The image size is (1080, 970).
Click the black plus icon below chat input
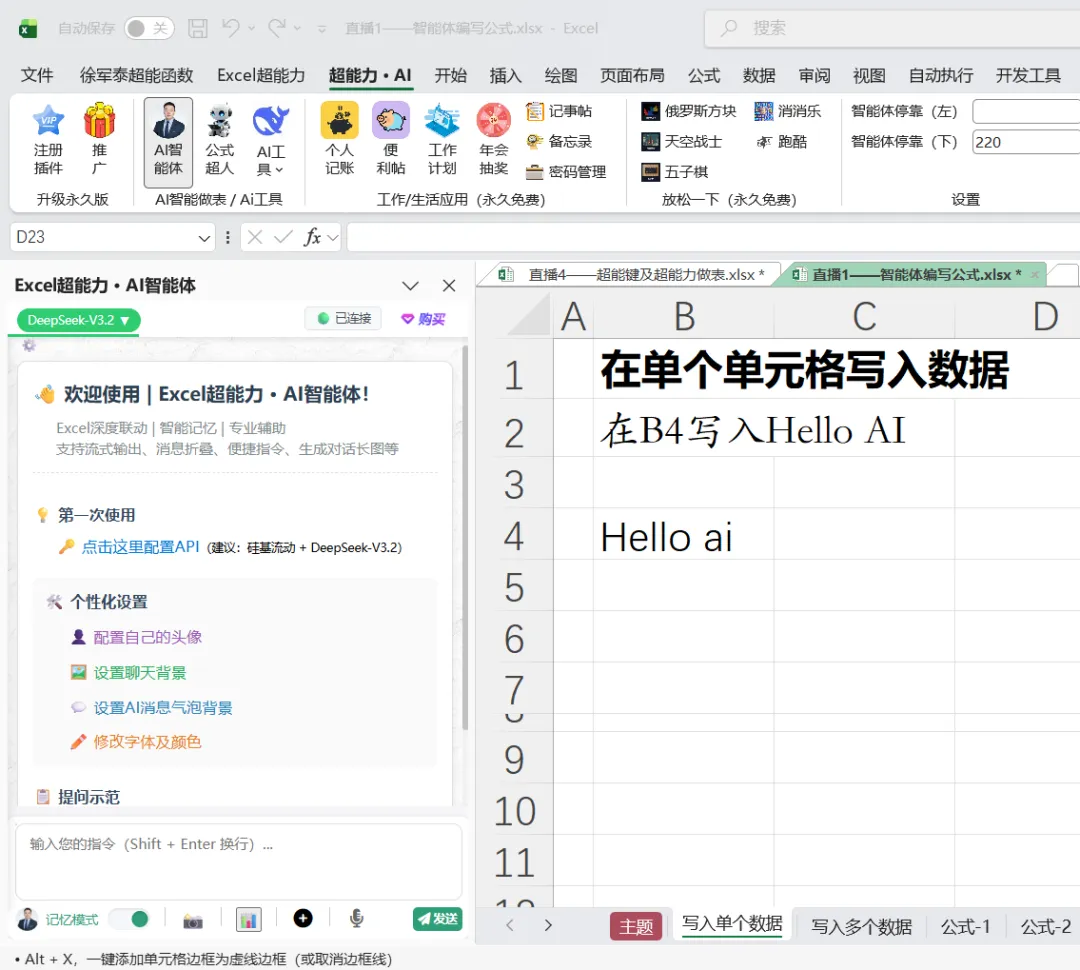pyautogui.click(x=302, y=918)
